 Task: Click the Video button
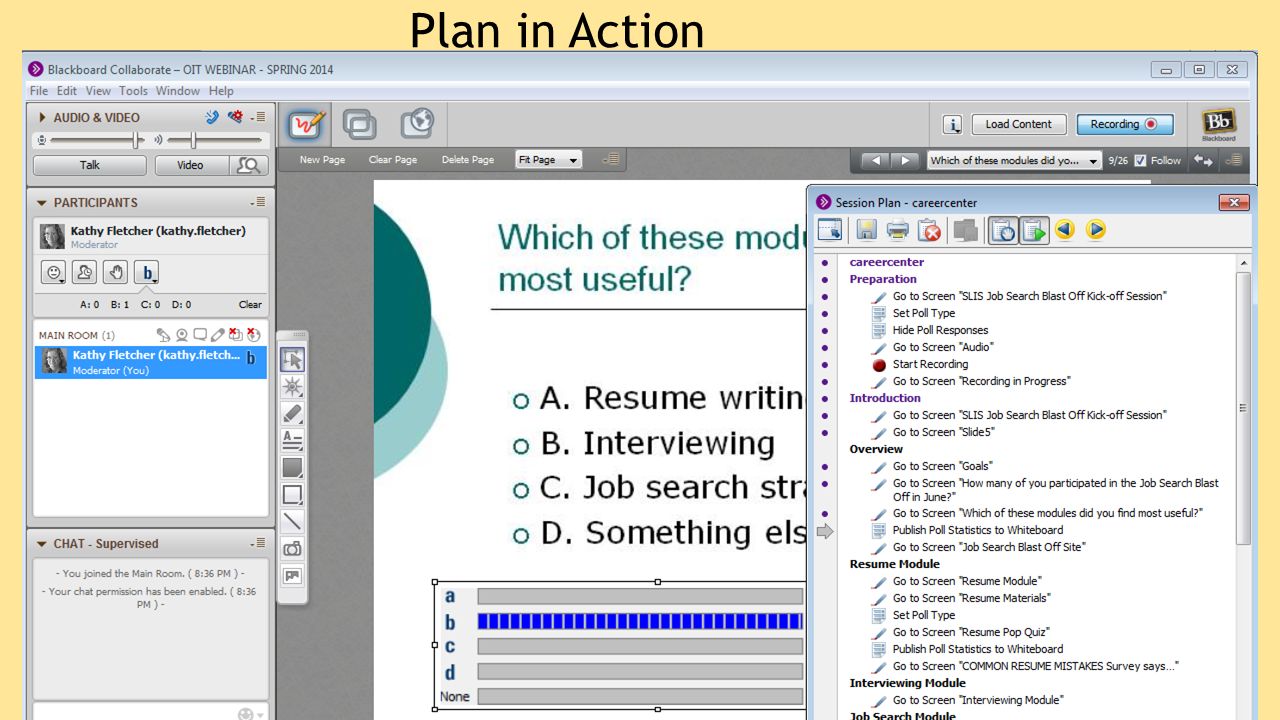coord(190,165)
